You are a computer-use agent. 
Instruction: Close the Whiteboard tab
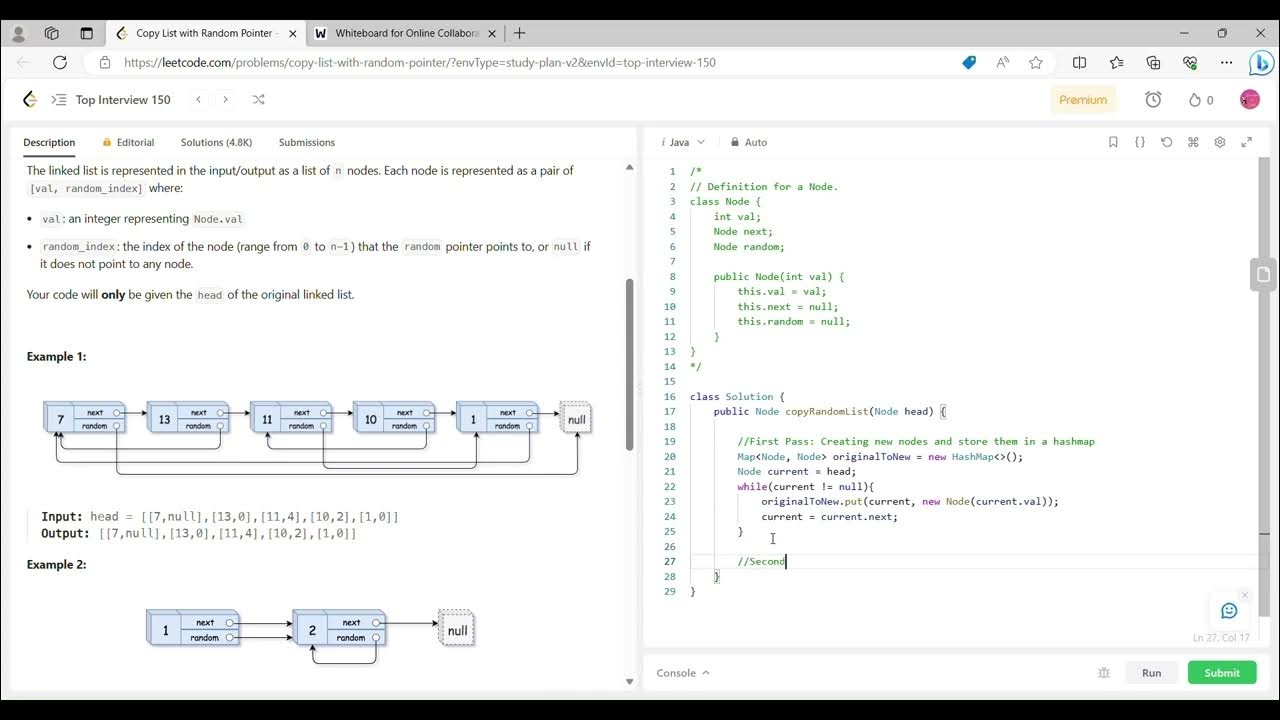point(494,33)
